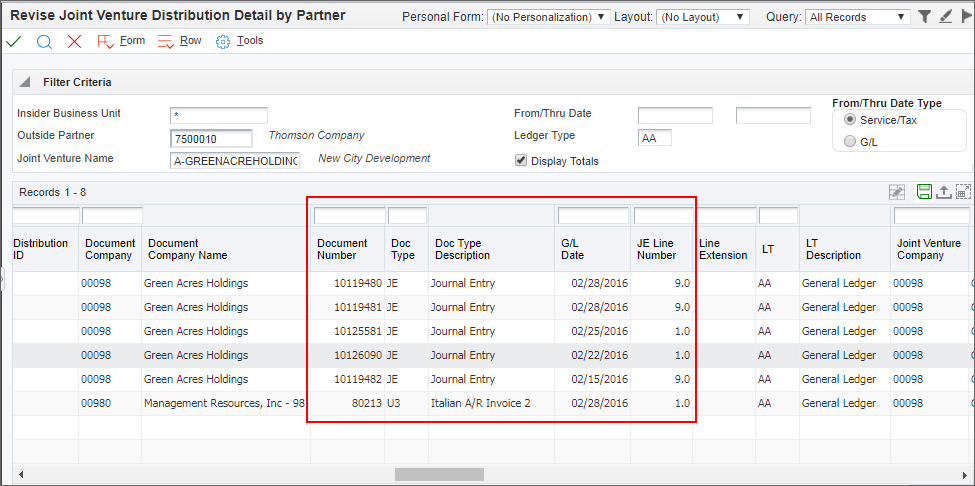This screenshot has height=486, width=975.
Task: Select document number 10126090 cell
Action: pyautogui.click(x=348, y=355)
